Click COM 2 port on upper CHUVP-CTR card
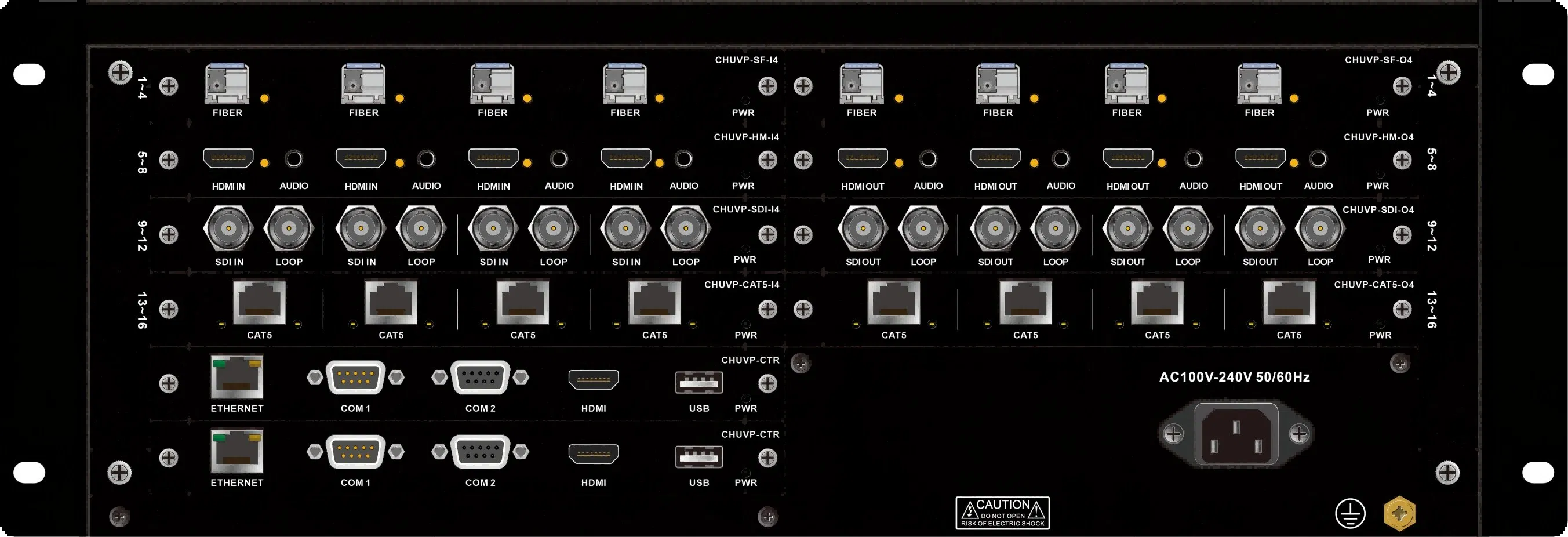Image resolution: width=1568 pixels, height=537 pixels. click(481, 378)
